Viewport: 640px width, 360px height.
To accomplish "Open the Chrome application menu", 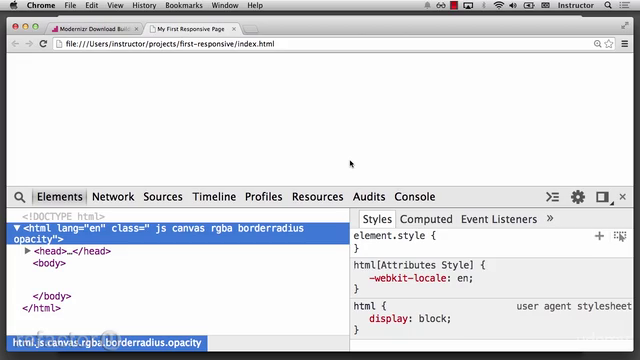I will (41, 5).
